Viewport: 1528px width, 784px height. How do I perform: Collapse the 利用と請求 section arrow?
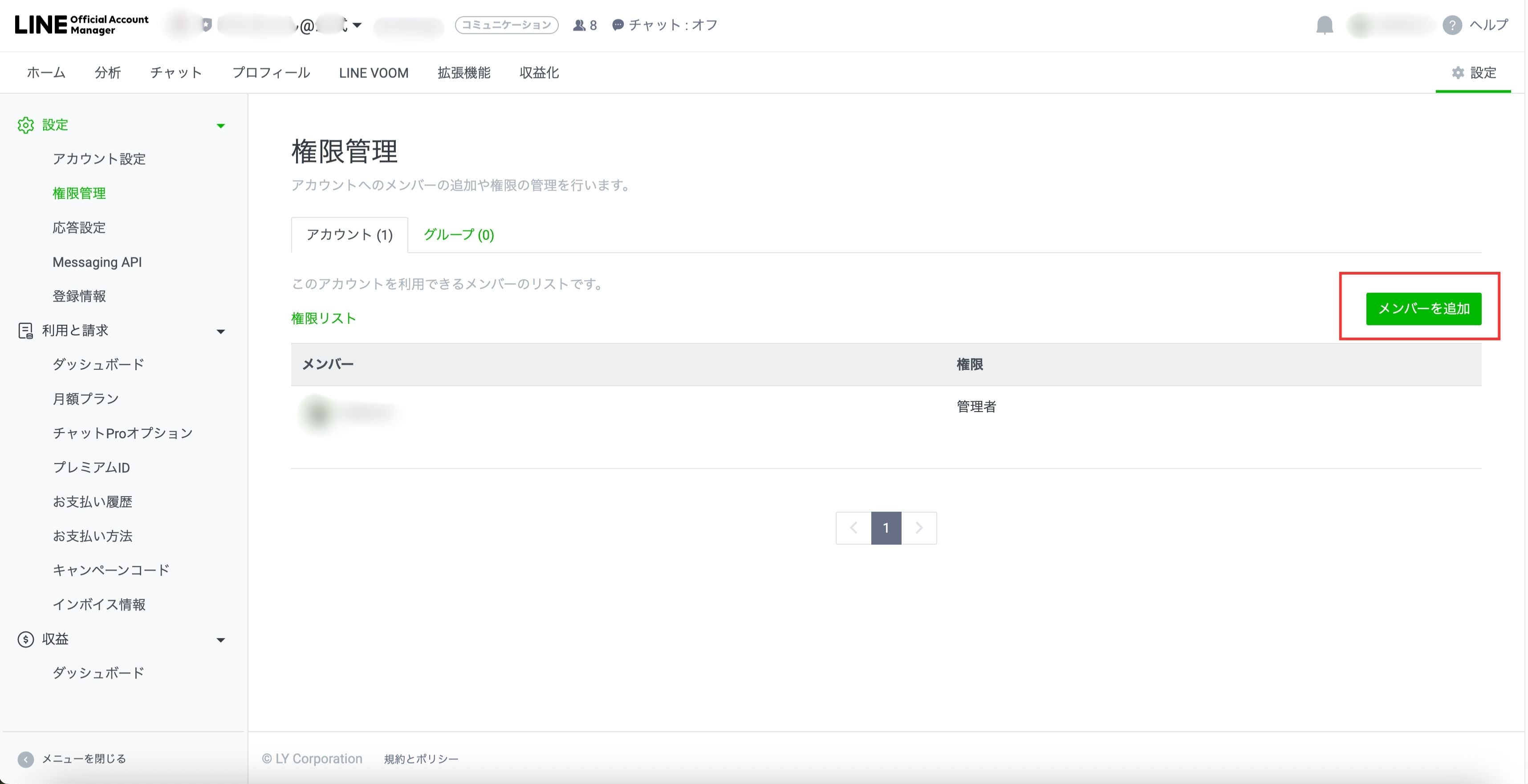221,331
